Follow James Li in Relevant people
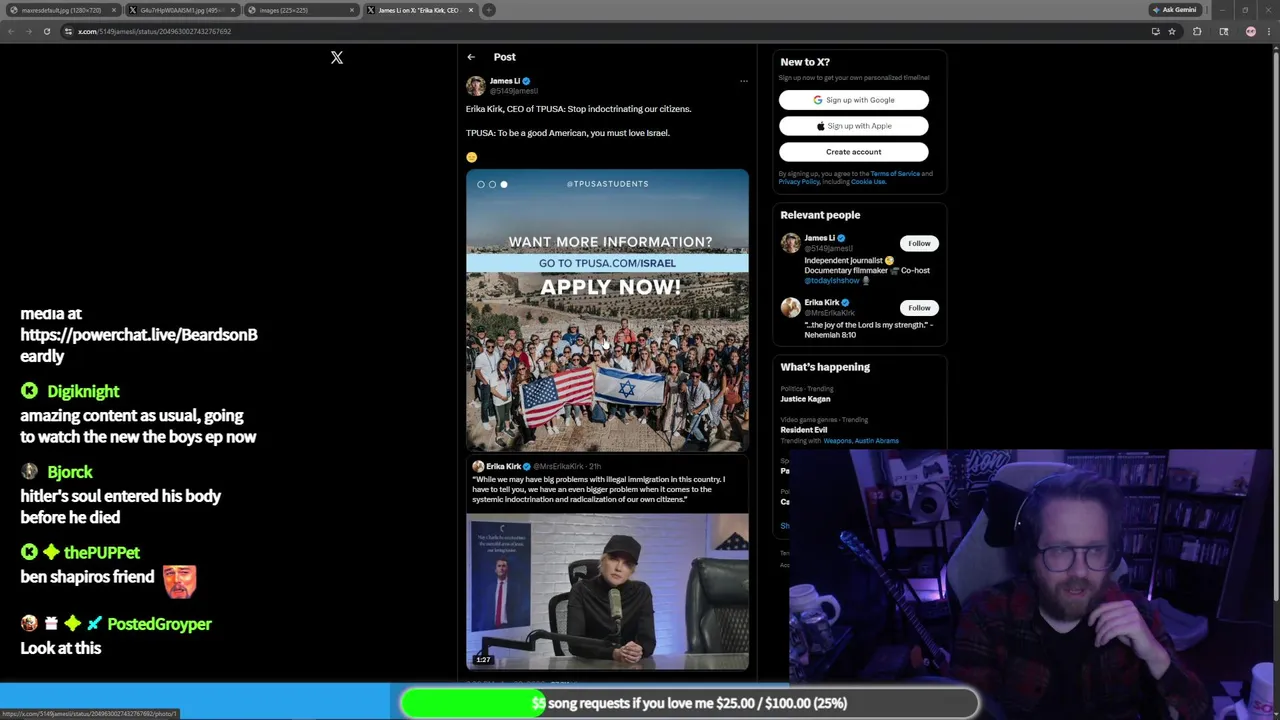The width and height of the screenshot is (1280, 720). (x=918, y=243)
